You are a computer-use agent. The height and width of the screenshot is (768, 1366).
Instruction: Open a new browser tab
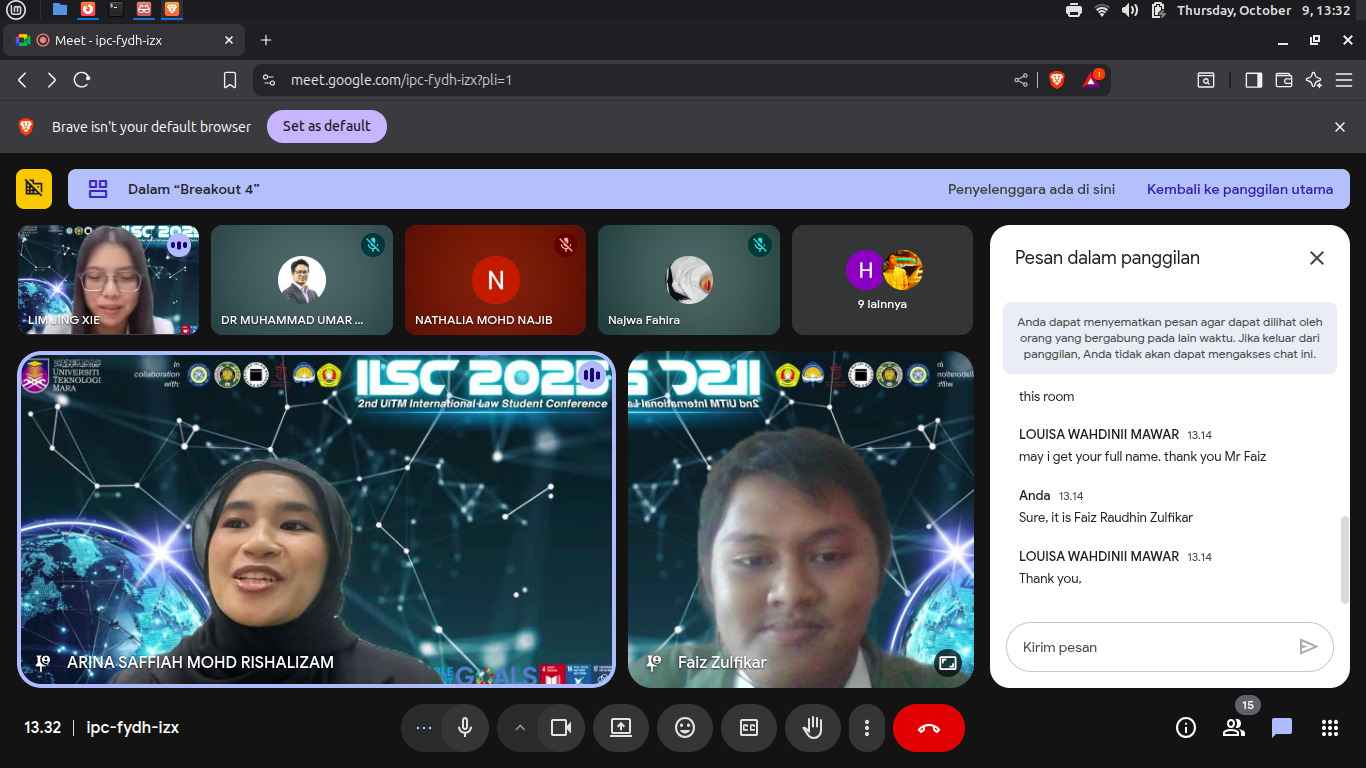tap(266, 40)
